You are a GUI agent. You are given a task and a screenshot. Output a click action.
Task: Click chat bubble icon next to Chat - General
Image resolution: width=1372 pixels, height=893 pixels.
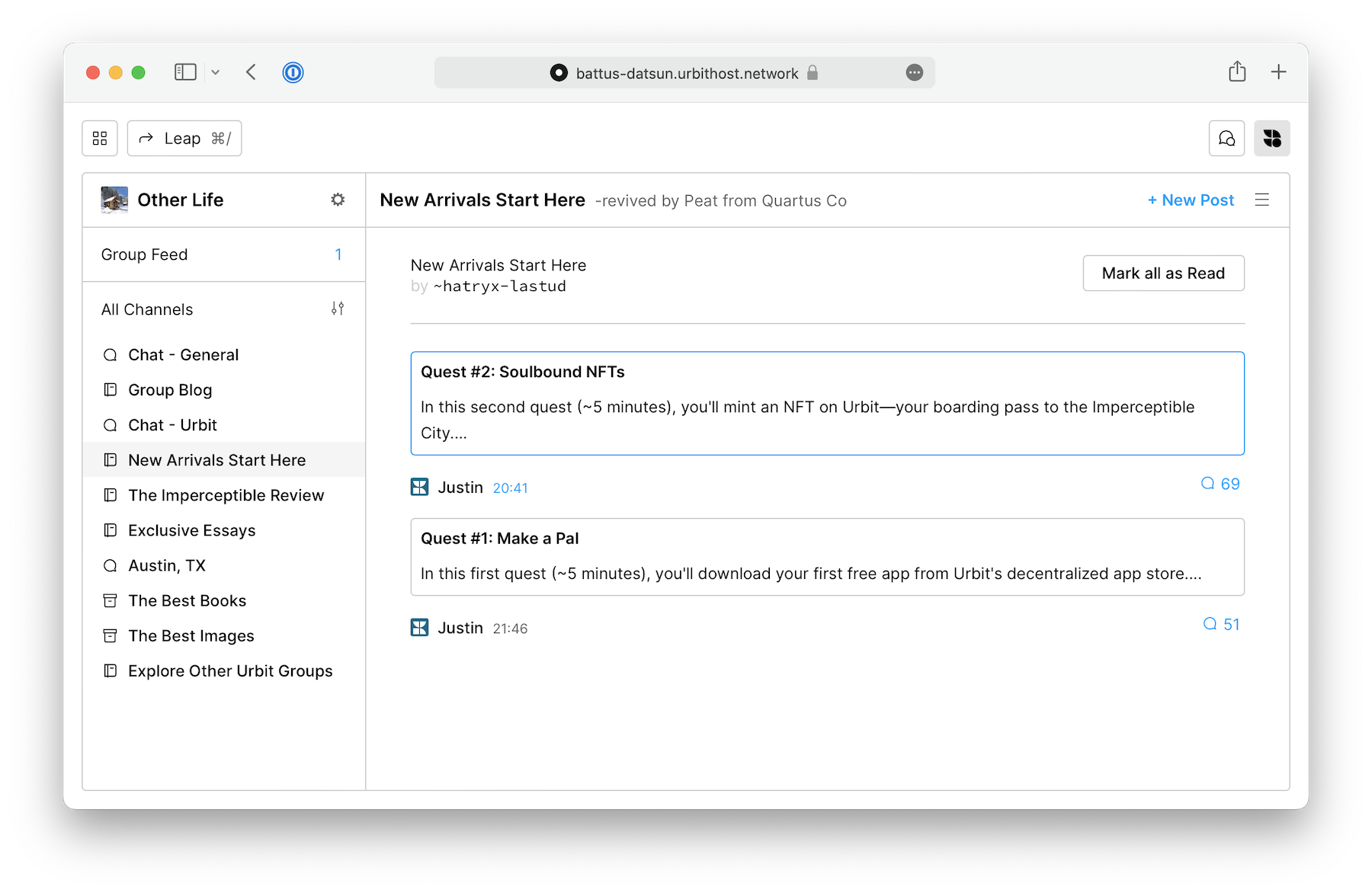[111, 355]
